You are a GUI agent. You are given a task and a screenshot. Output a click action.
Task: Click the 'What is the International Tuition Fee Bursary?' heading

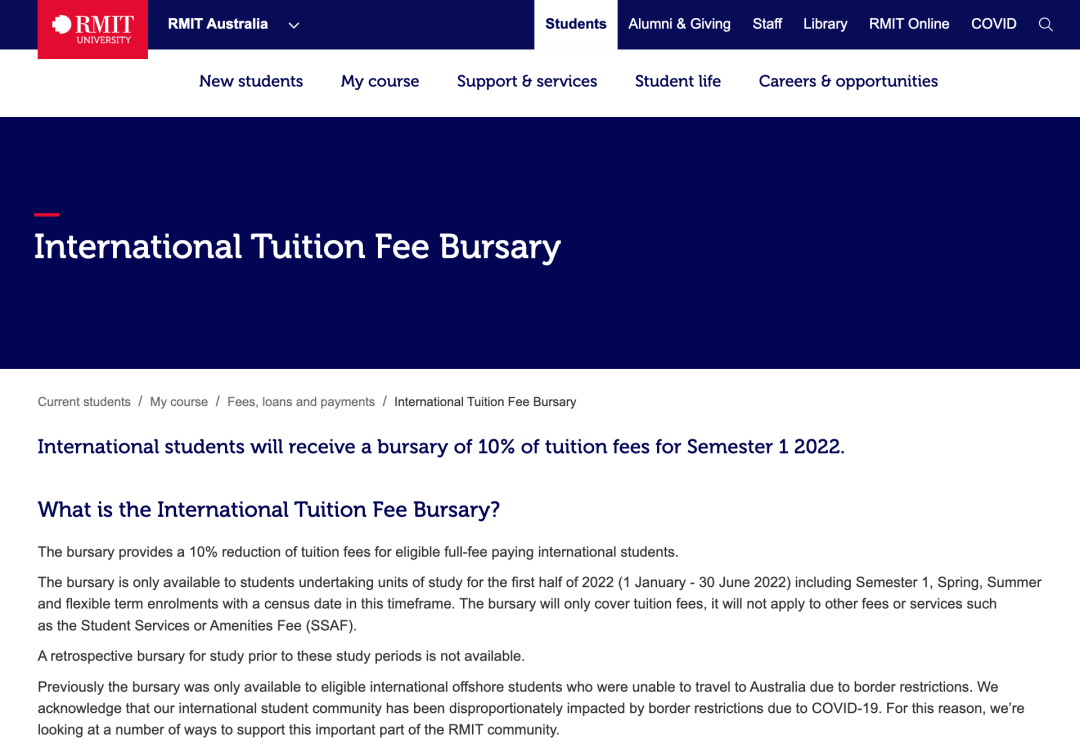[269, 510]
